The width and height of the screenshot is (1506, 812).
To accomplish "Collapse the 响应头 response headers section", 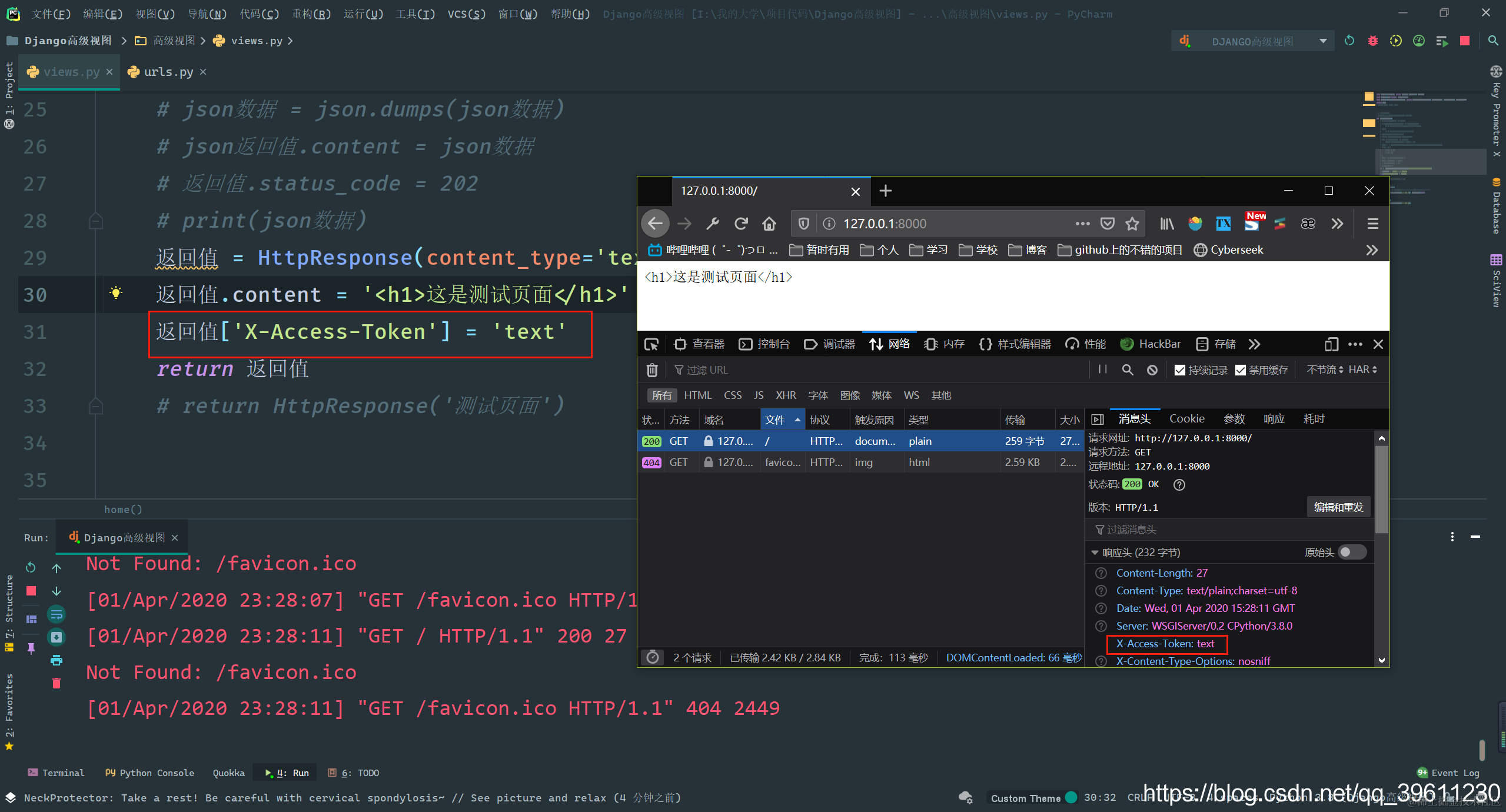I will pyautogui.click(x=1095, y=553).
